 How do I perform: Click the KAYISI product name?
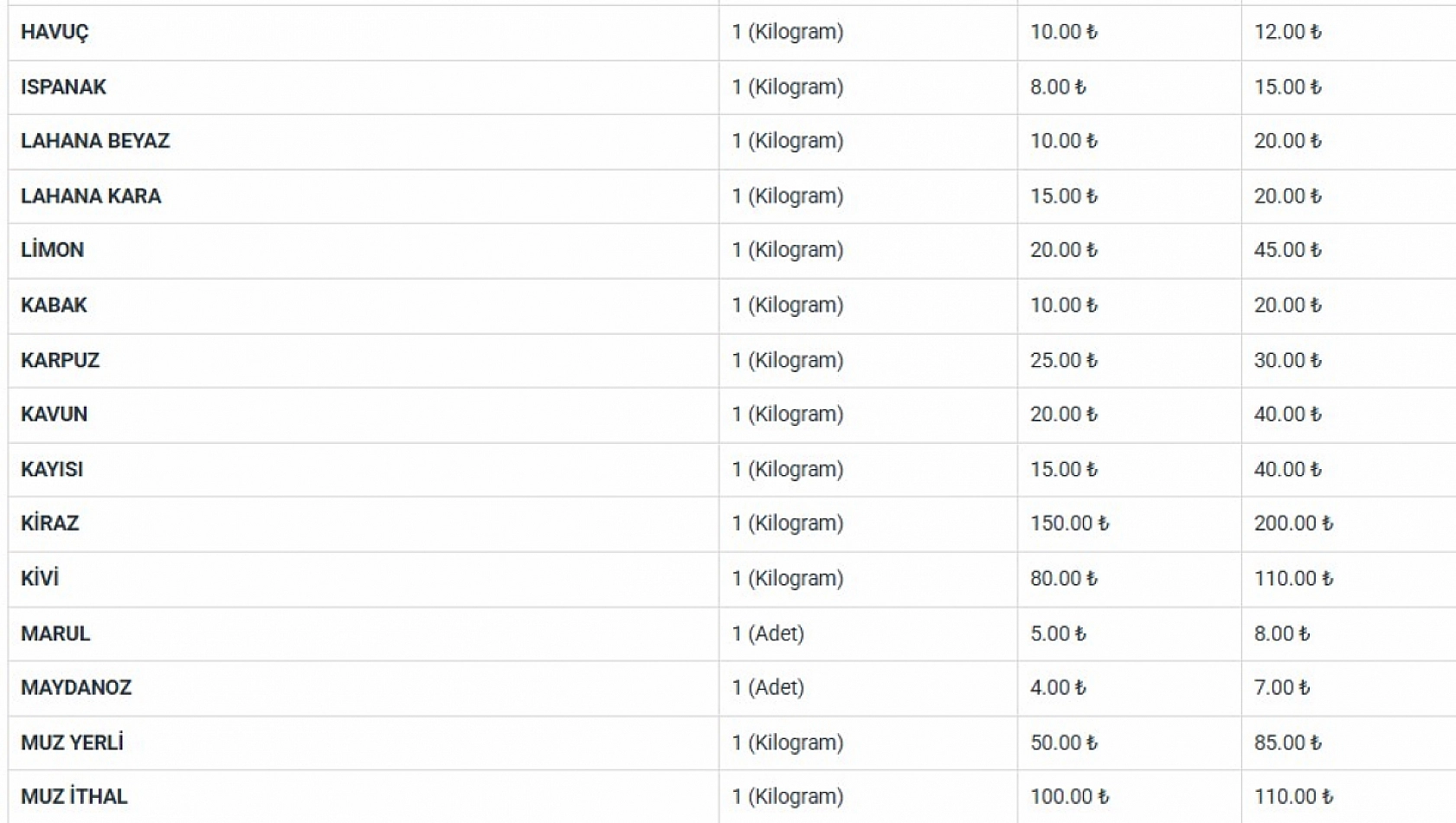(x=52, y=469)
